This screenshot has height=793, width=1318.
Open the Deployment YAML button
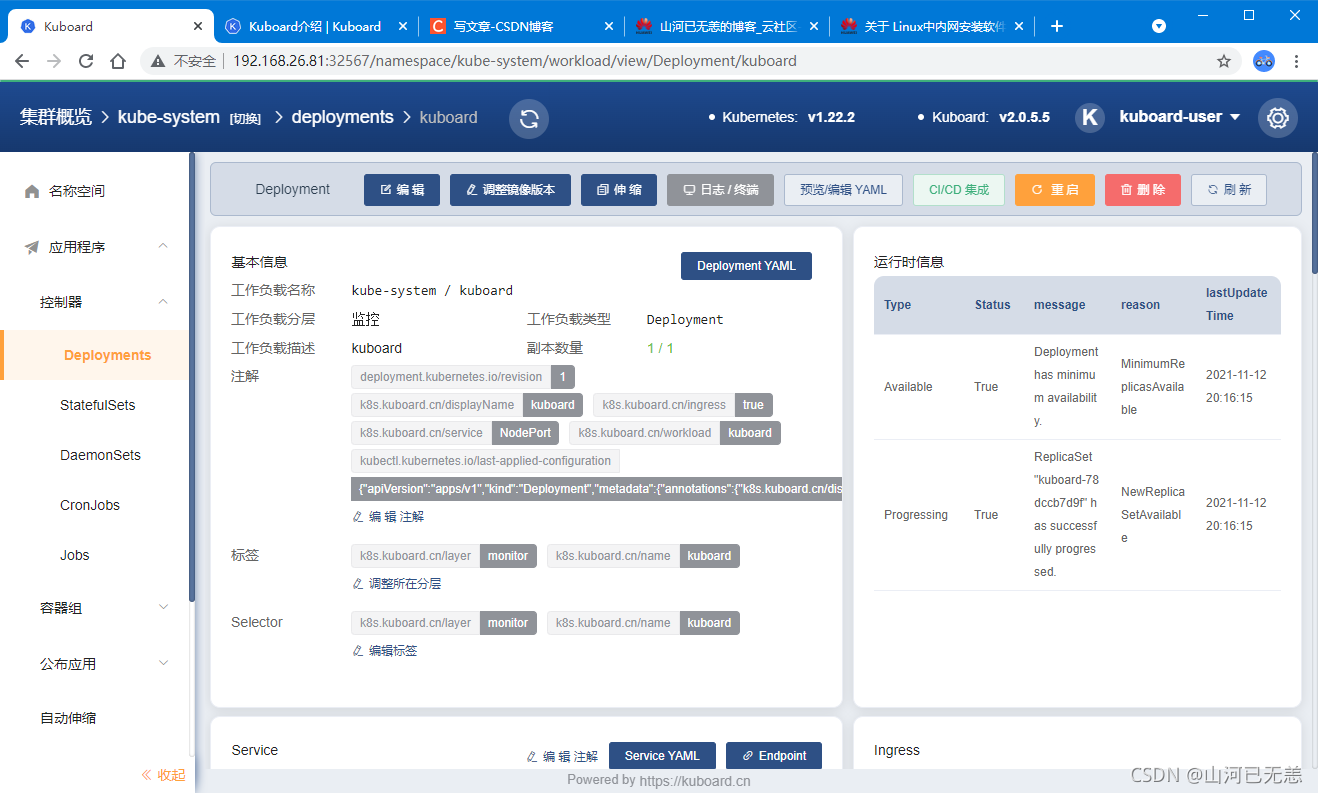746,266
